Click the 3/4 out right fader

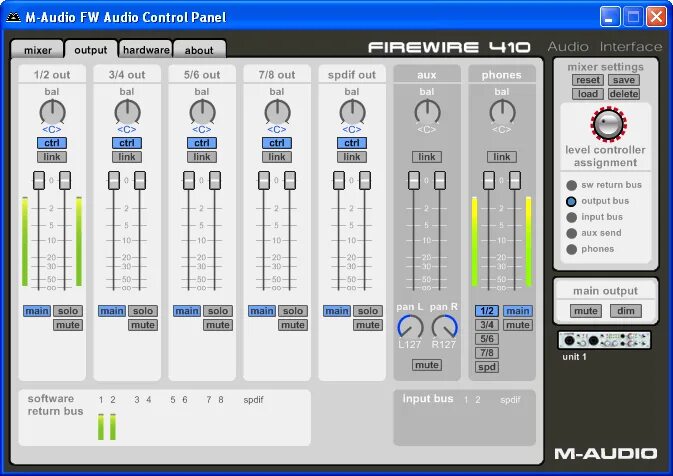pos(140,180)
